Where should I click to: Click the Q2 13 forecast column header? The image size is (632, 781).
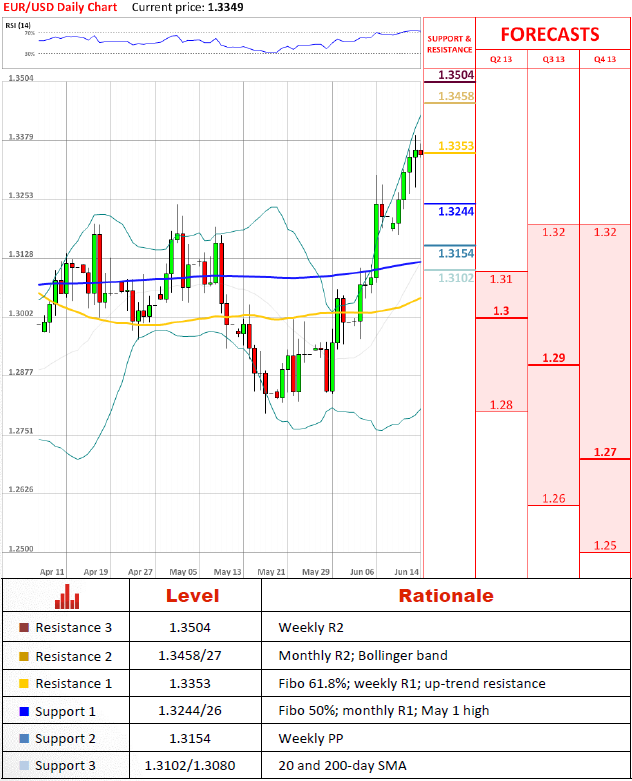[x=501, y=59]
